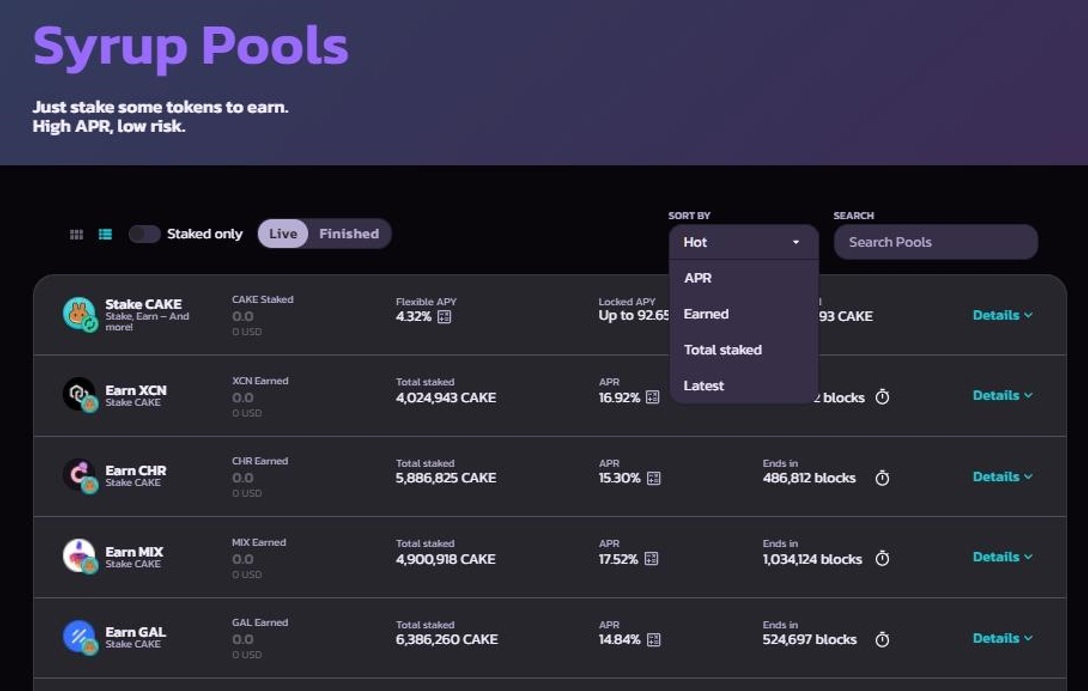
Task: Expand Details for Earn GAL pool
Action: [1002, 638]
